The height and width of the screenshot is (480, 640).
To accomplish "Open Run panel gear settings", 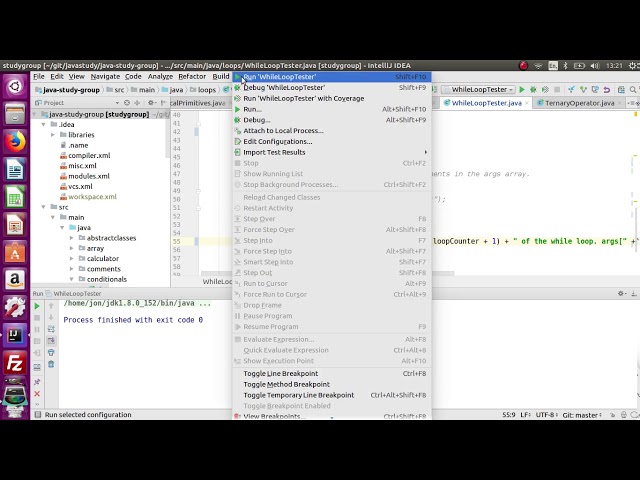I will [621, 293].
